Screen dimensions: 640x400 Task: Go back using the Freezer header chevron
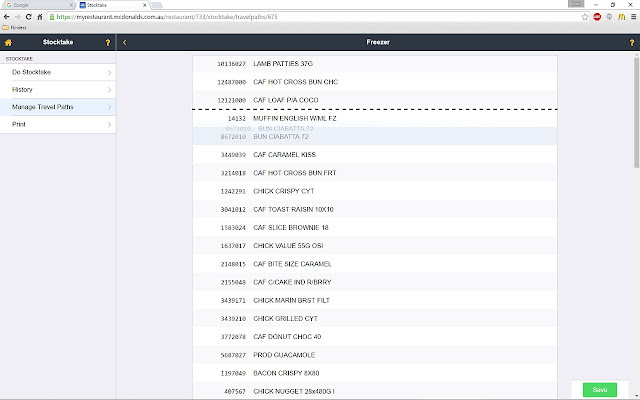(x=124, y=42)
